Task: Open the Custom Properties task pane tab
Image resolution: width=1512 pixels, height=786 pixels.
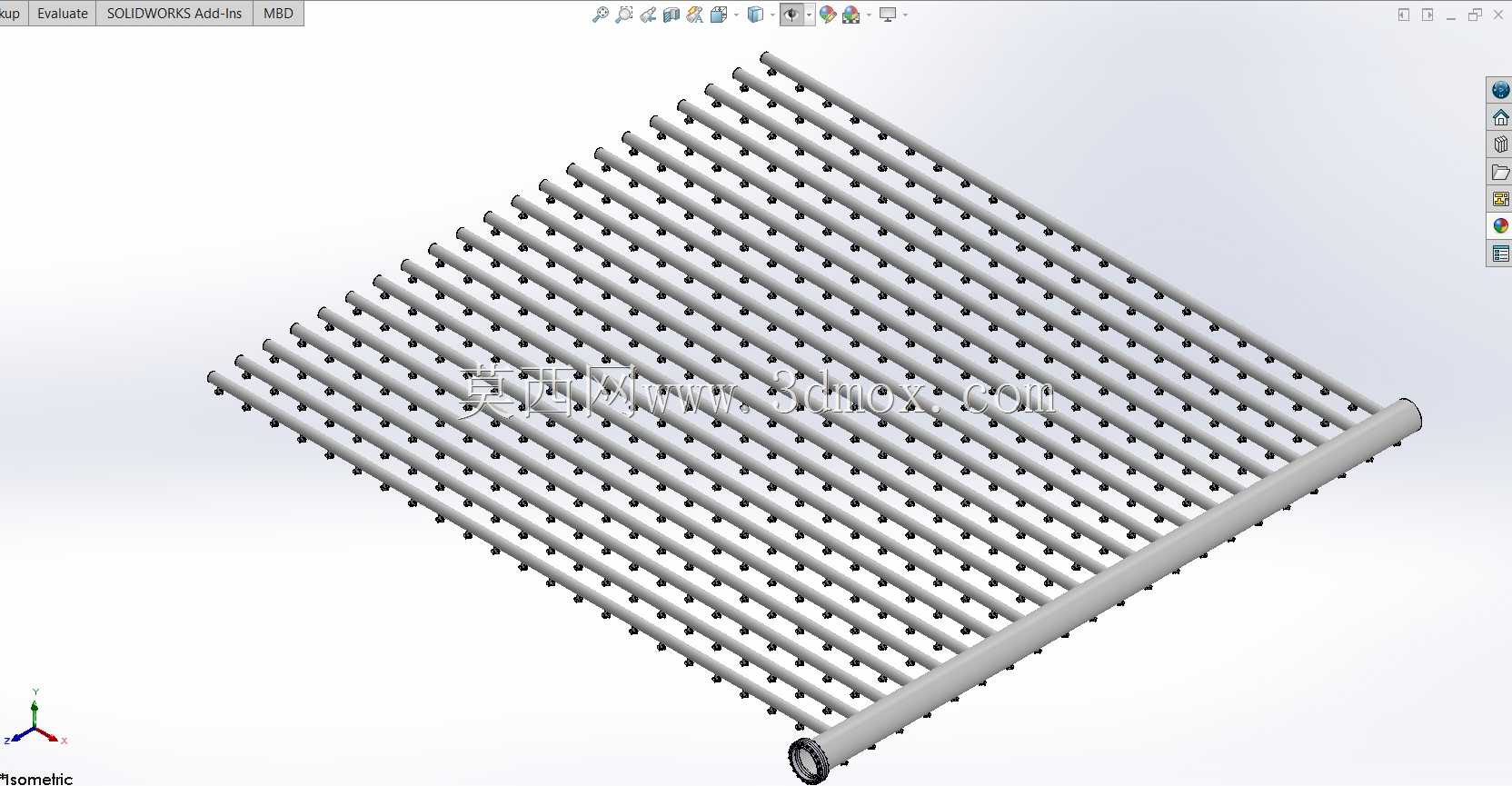Action: click(x=1500, y=254)
